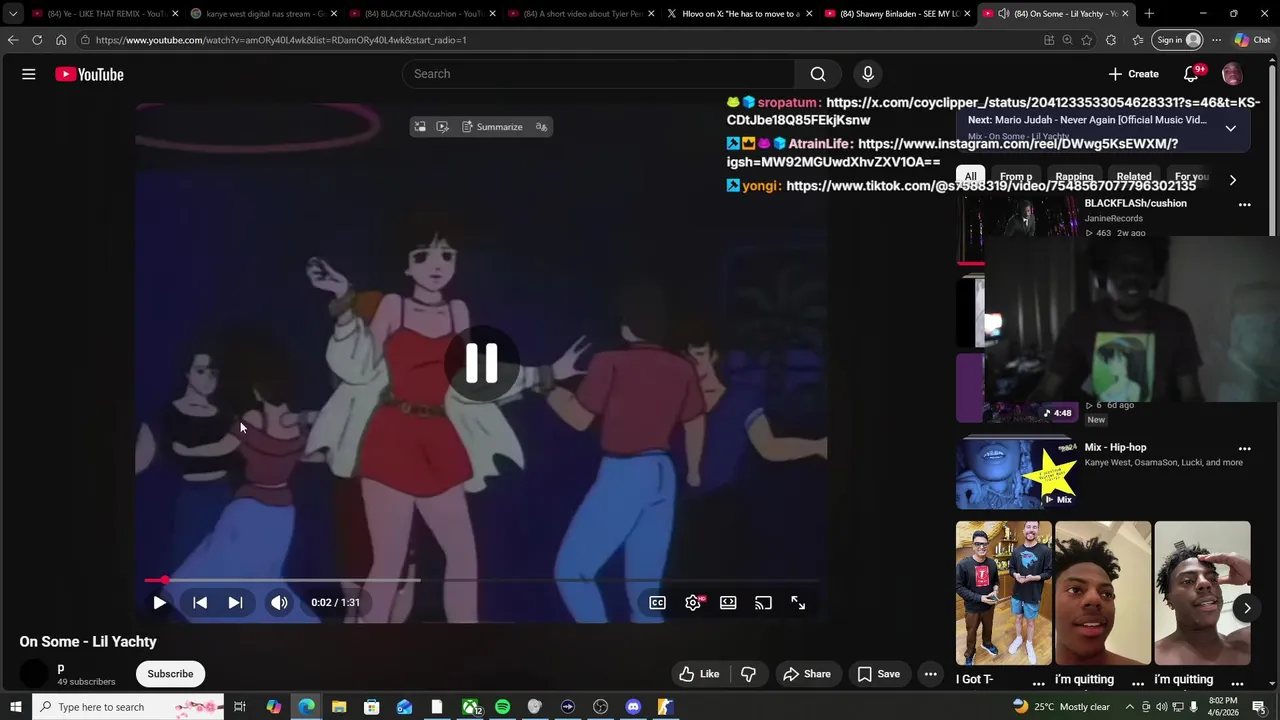Skip to the next video
Image resolution: width=1280 pixels, height=720 pixels.
point(235,603)
